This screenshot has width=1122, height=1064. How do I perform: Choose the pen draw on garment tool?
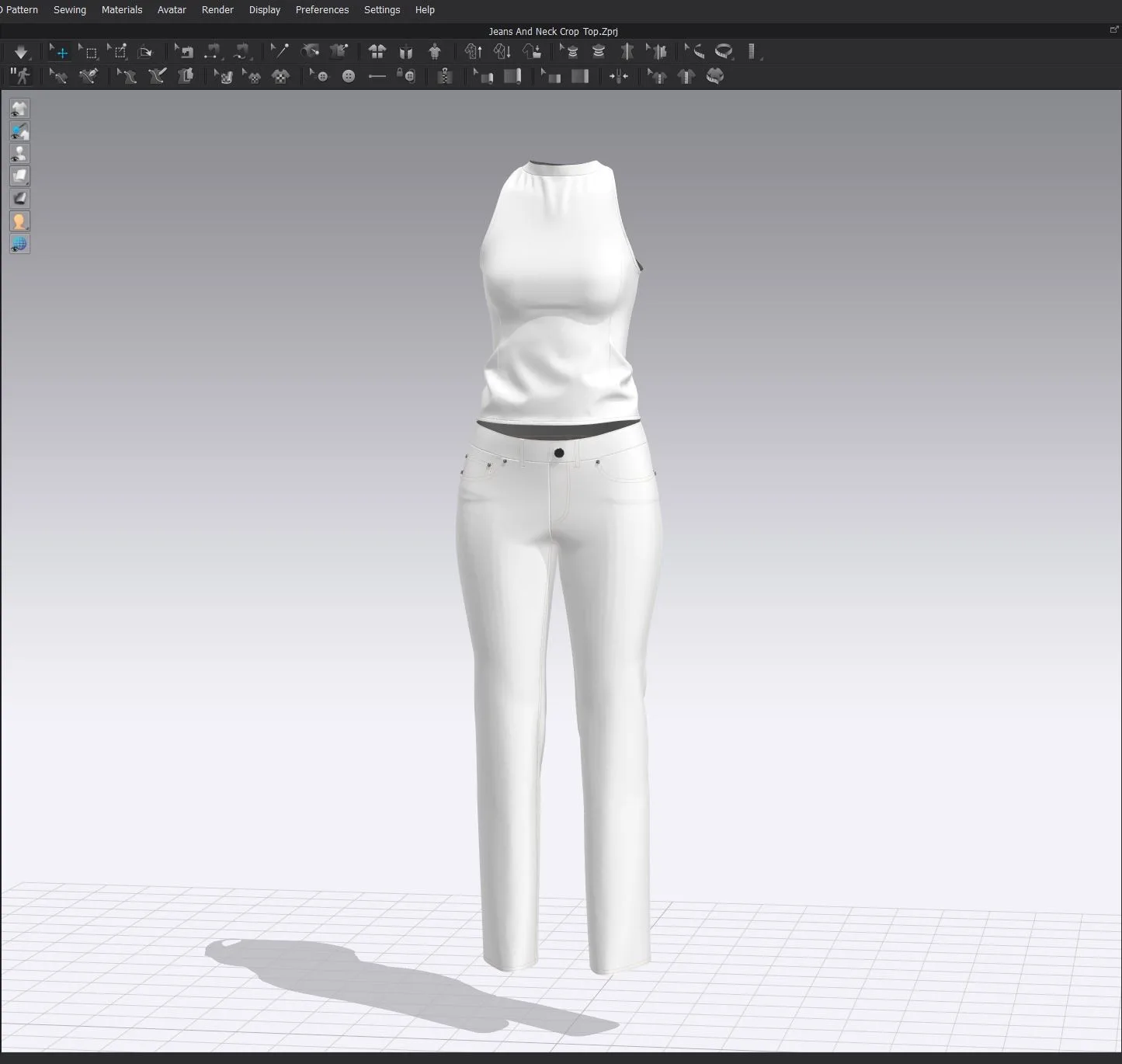click(89, 76)
